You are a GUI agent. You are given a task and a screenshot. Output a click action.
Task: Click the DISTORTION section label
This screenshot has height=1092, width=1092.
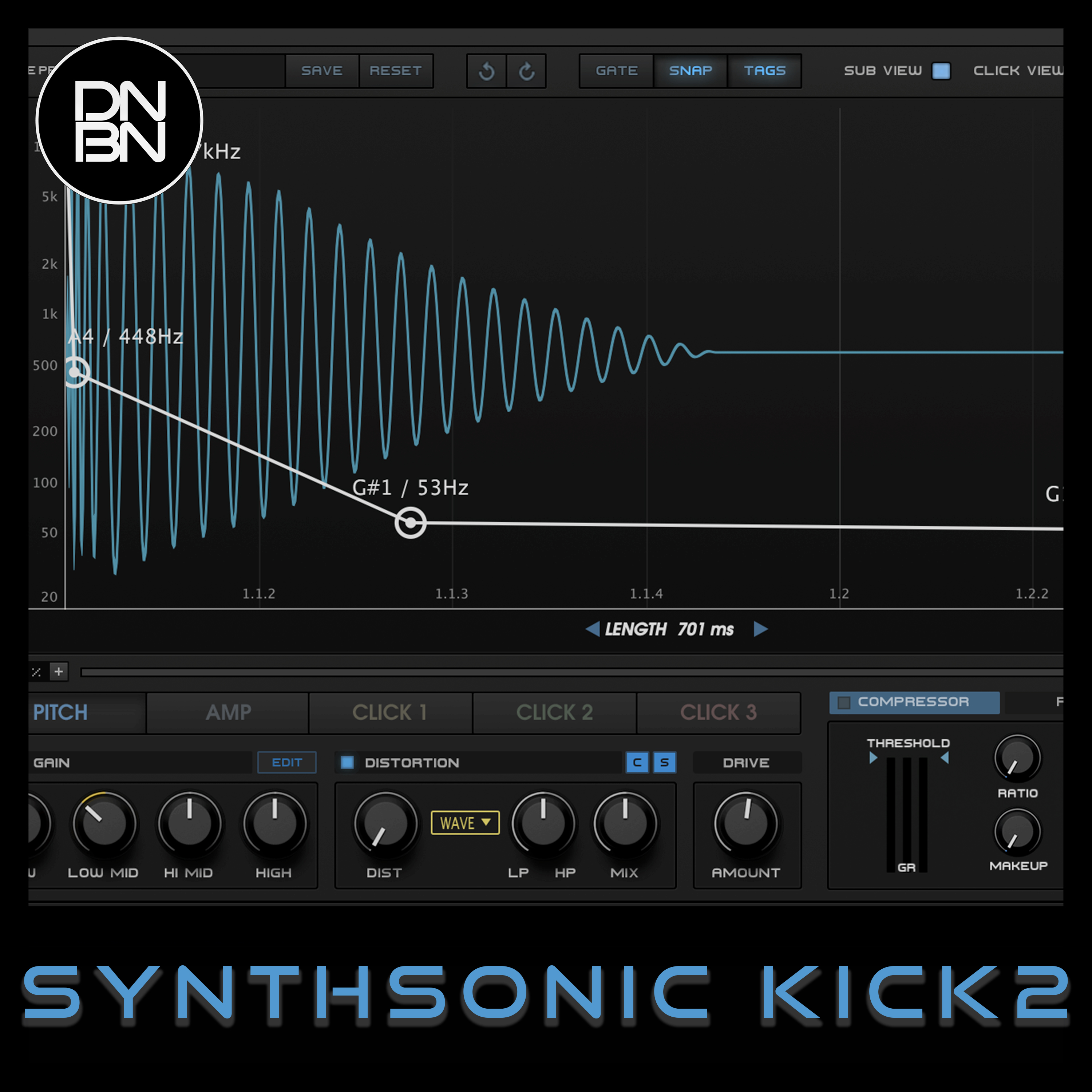412,763
